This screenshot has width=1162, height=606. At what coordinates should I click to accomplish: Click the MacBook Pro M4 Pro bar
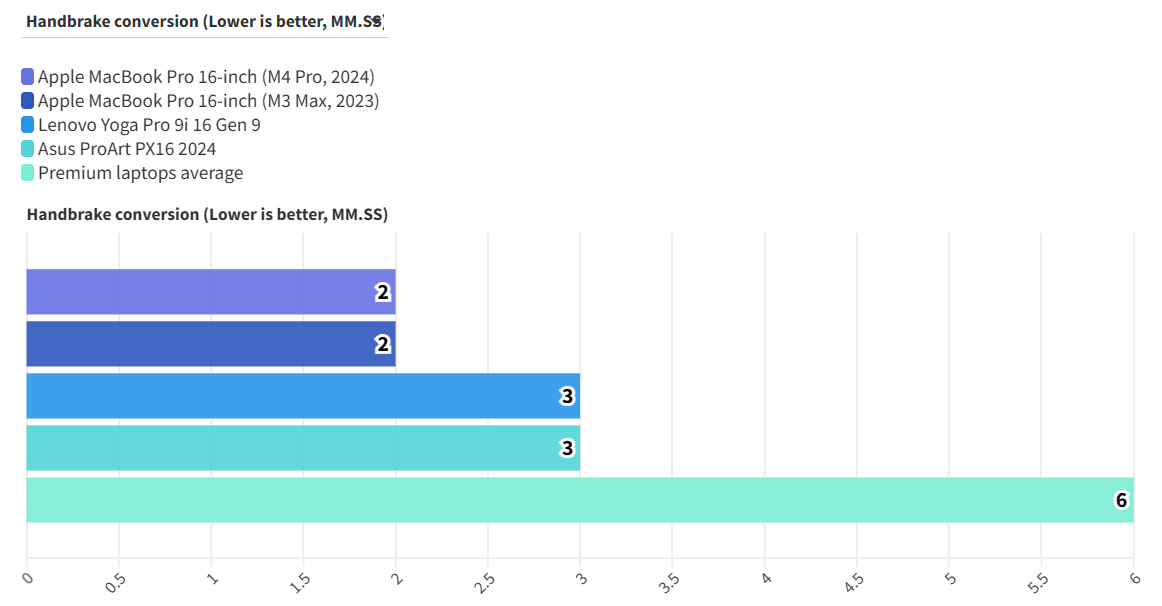click(210, 292)
